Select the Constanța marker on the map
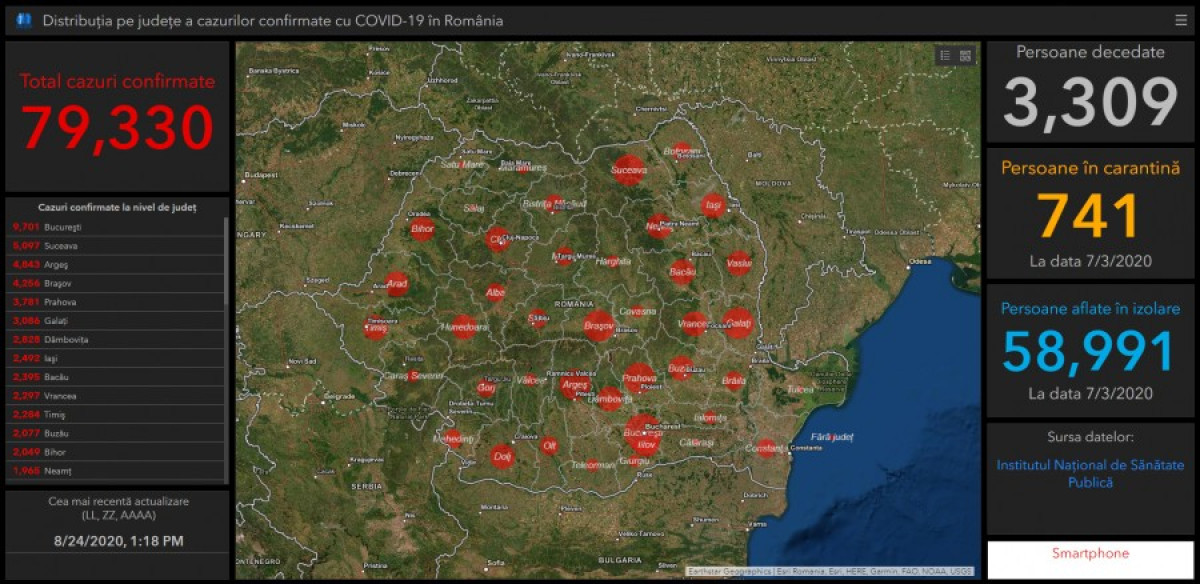 click(x=766, y=449)
